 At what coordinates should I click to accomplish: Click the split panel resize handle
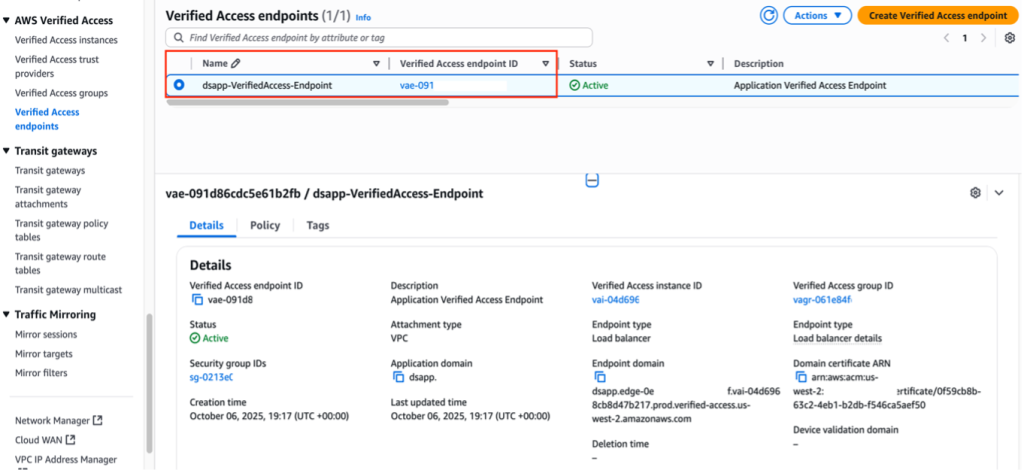coord(592,180)
